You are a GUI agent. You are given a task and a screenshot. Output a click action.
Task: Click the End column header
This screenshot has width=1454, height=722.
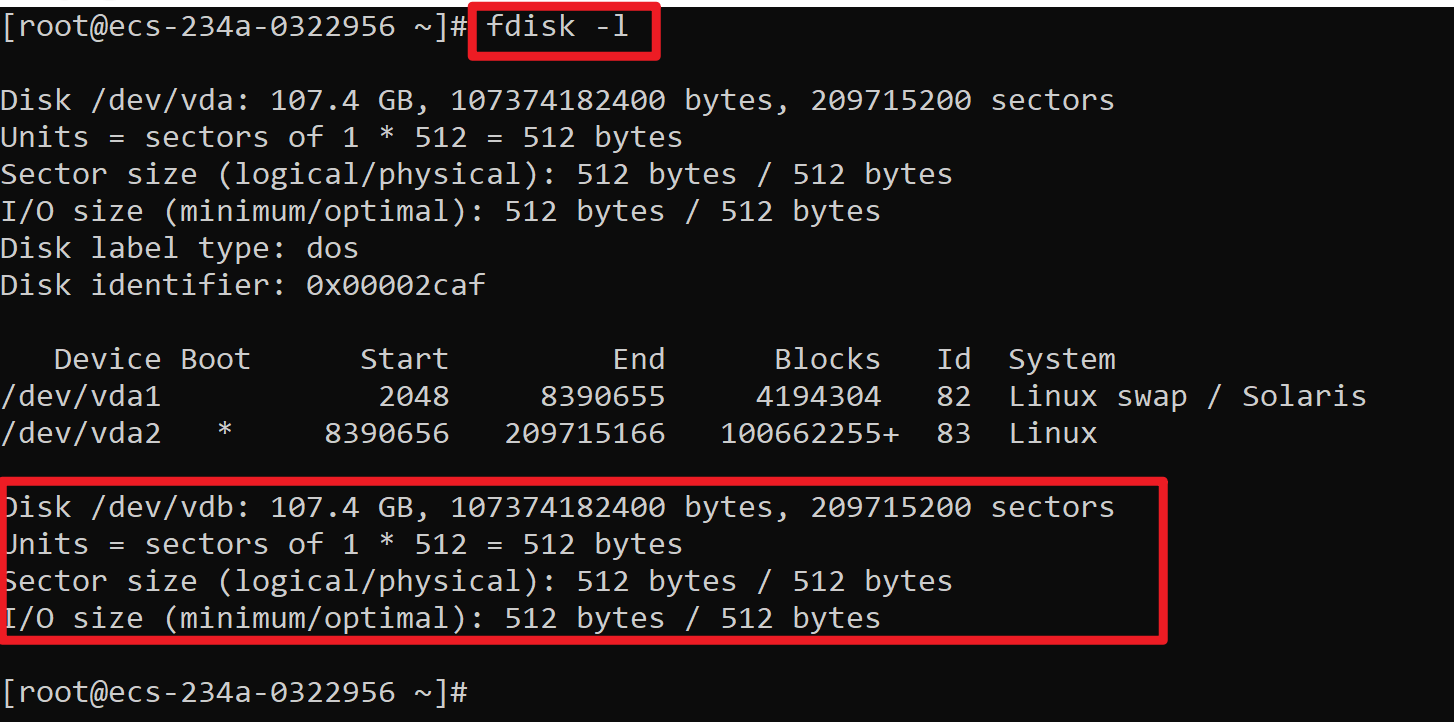tap(638, 360)
